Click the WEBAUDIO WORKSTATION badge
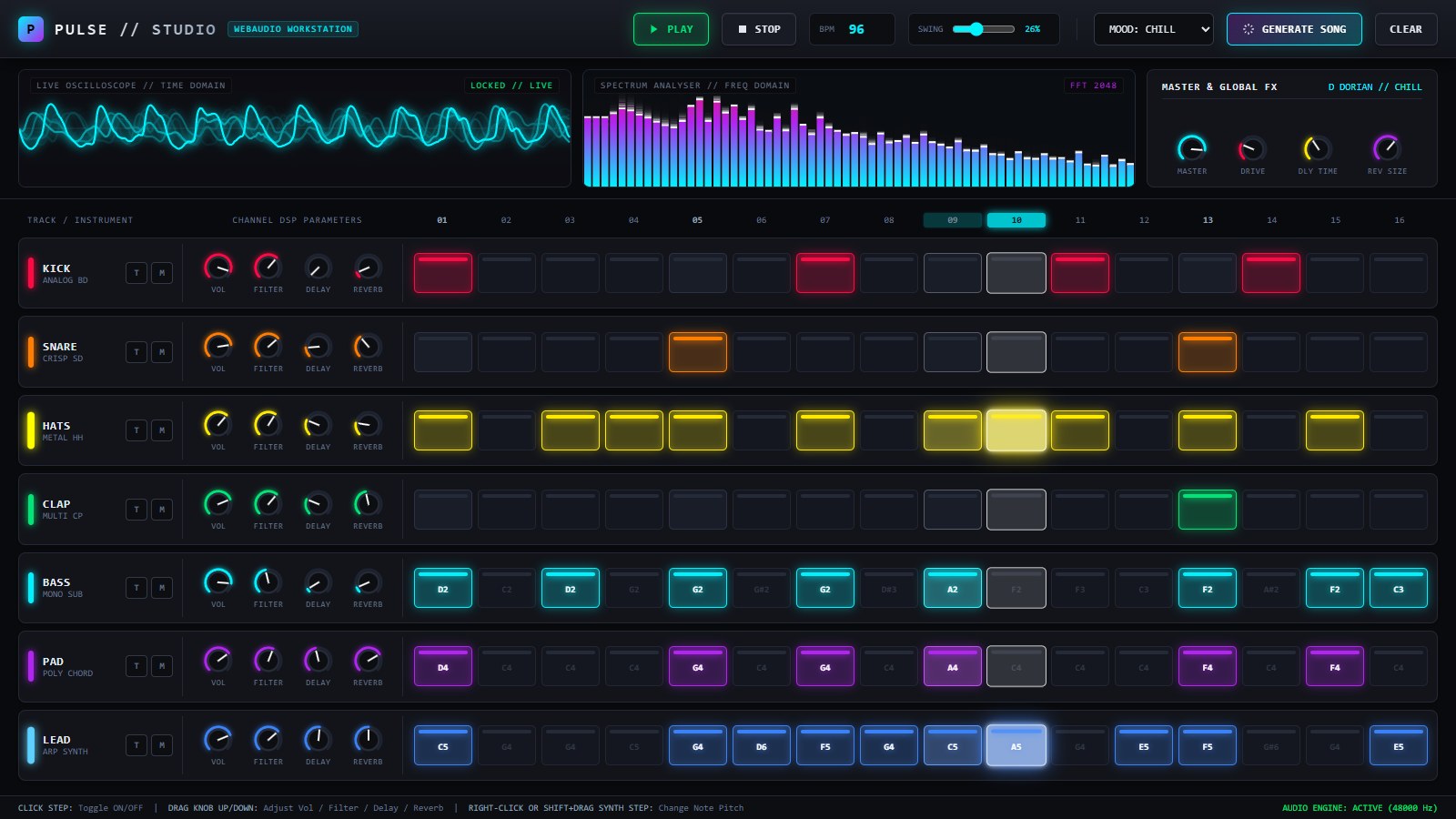 pos(293,29)
